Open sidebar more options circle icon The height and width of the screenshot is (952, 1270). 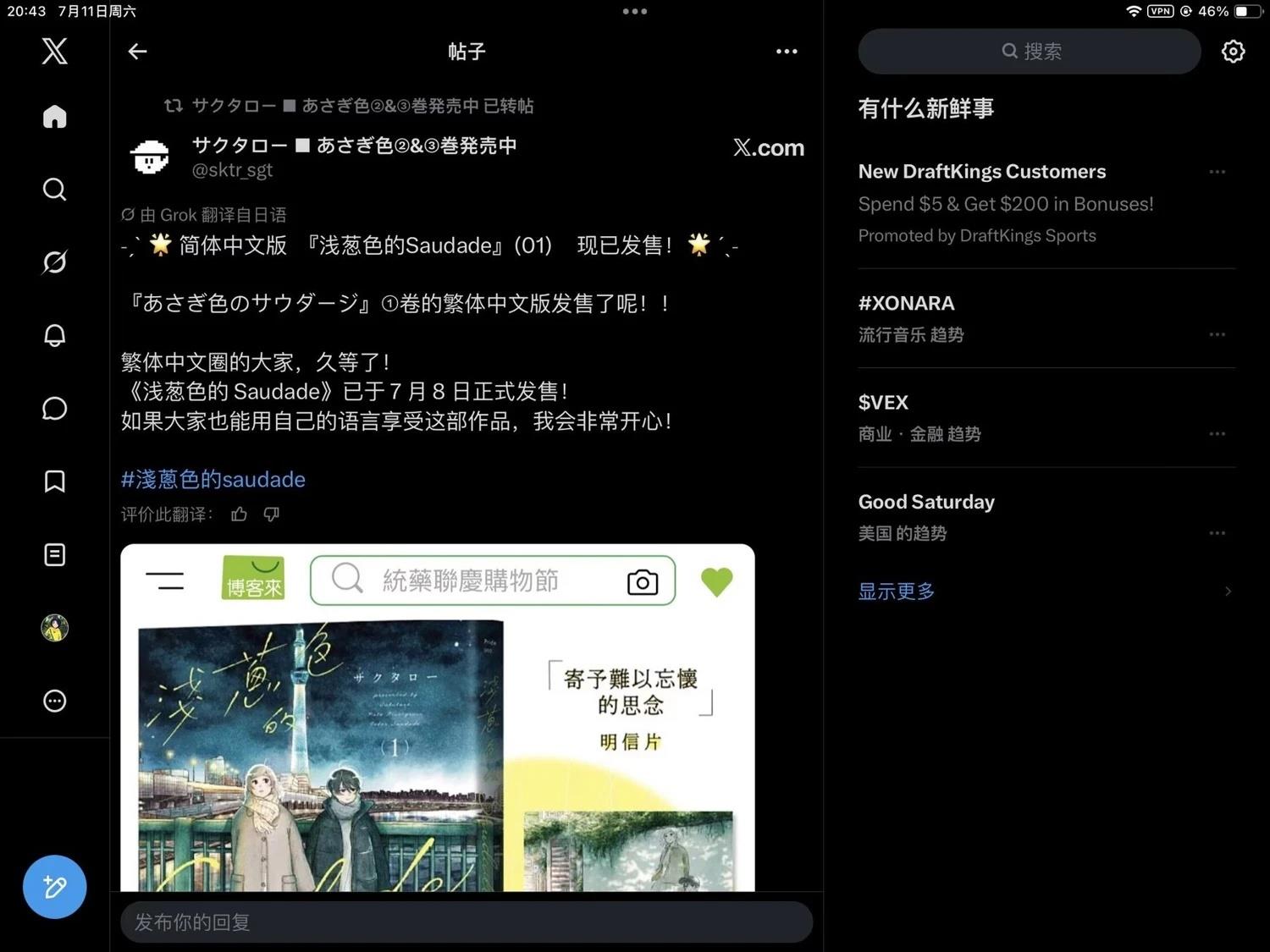pos(55,701)
